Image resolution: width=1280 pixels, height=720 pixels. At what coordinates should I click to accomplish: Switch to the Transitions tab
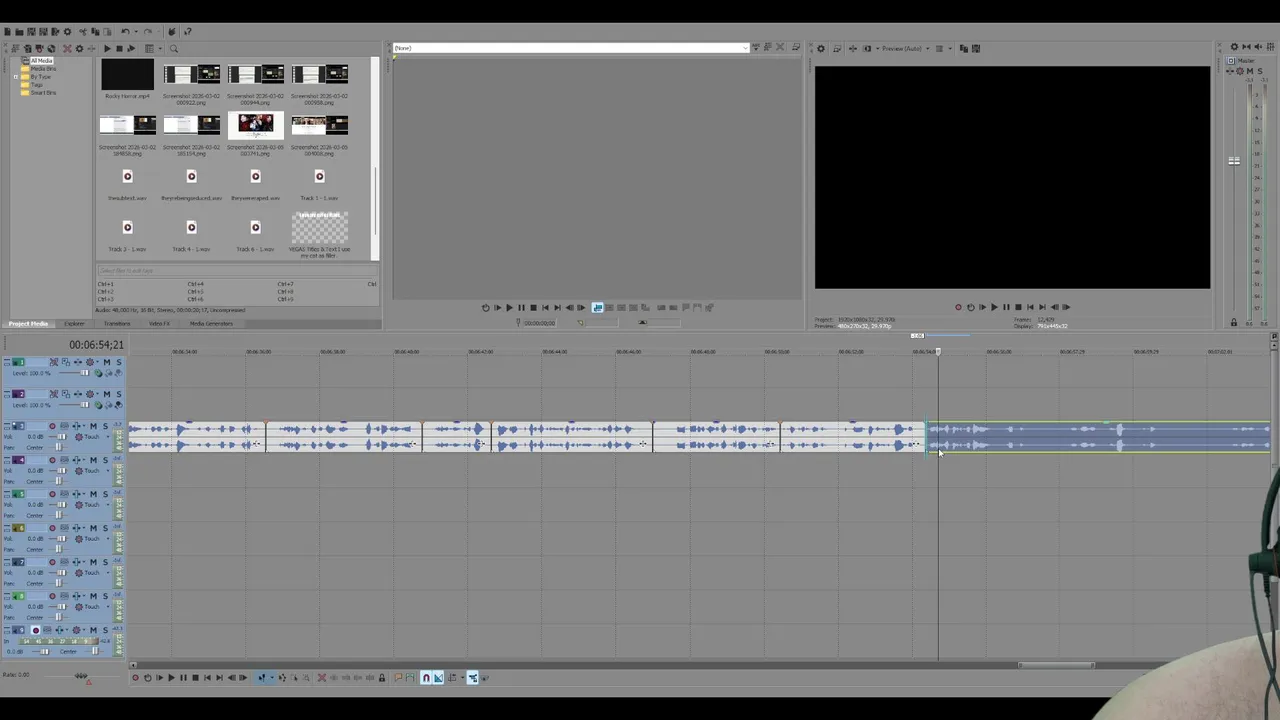[x=117, y=324]
